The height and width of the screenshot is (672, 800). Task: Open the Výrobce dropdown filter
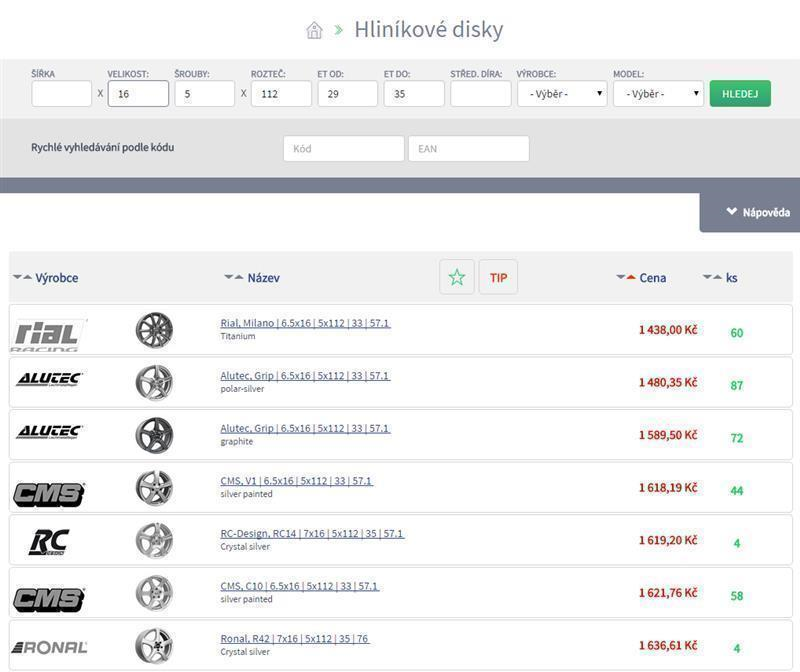tap(562, 93)
